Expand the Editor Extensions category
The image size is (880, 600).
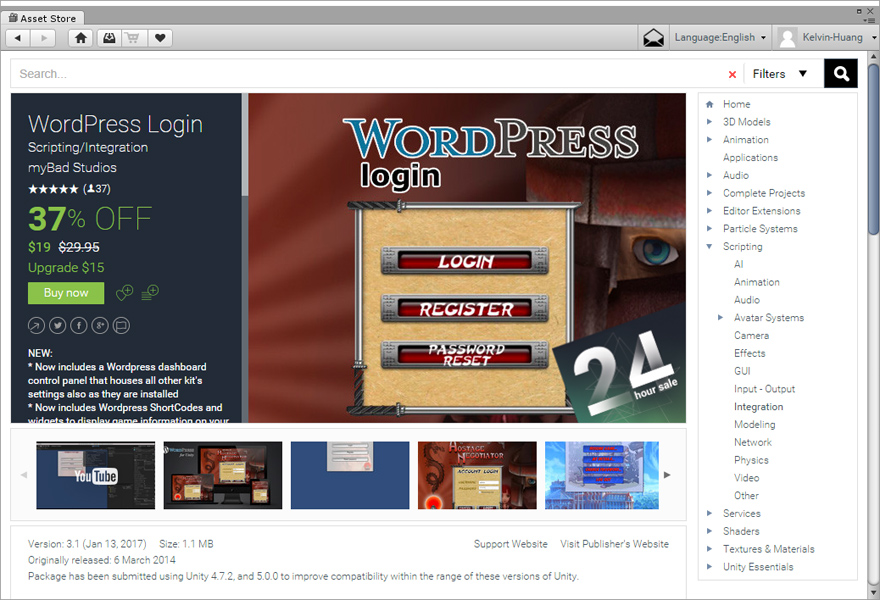(x=709, y=211)
